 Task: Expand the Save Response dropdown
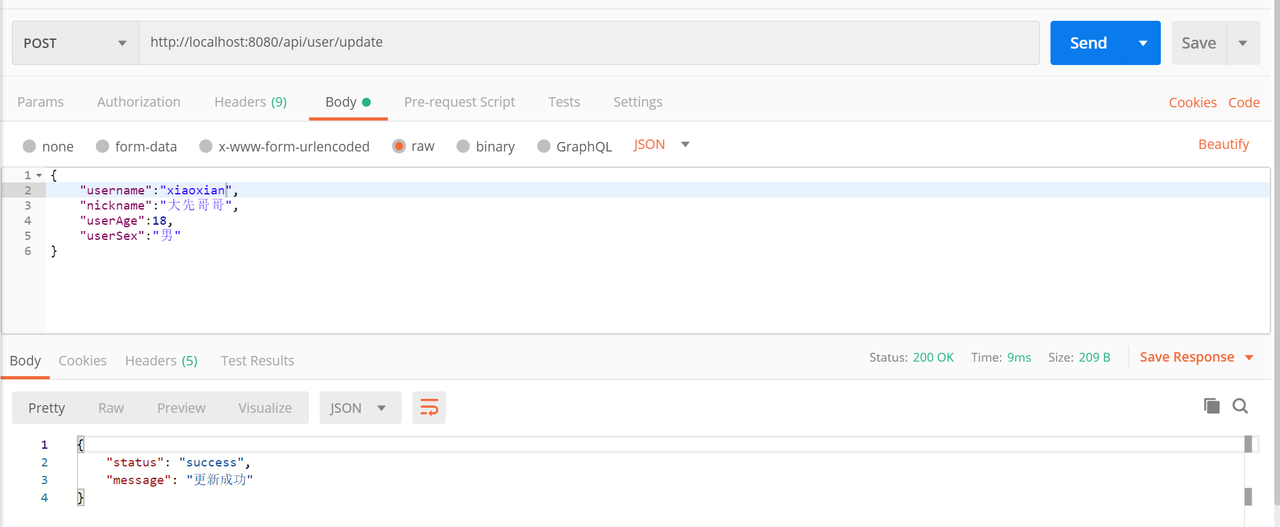point(1249,357)
